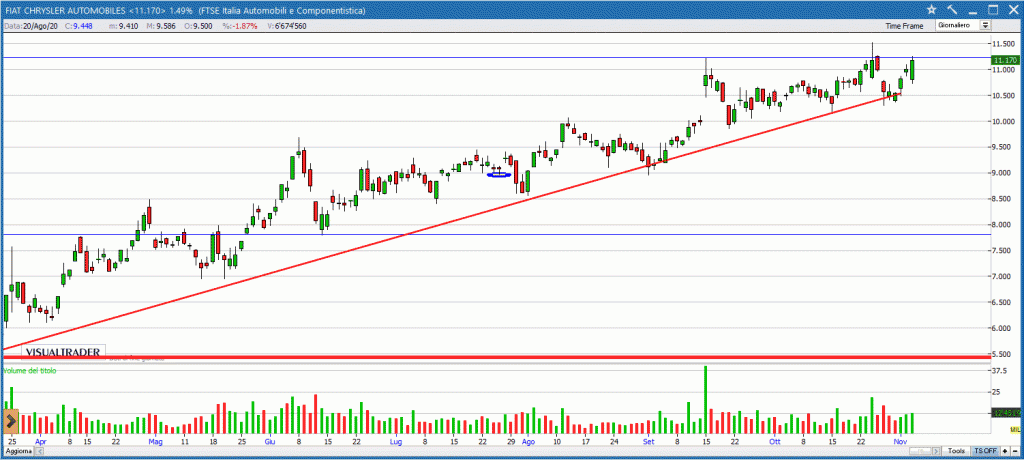This screenshot has width=1024, height=460.
Task: Select the lower blue horizontal line at 7.8
Action: 496,234
